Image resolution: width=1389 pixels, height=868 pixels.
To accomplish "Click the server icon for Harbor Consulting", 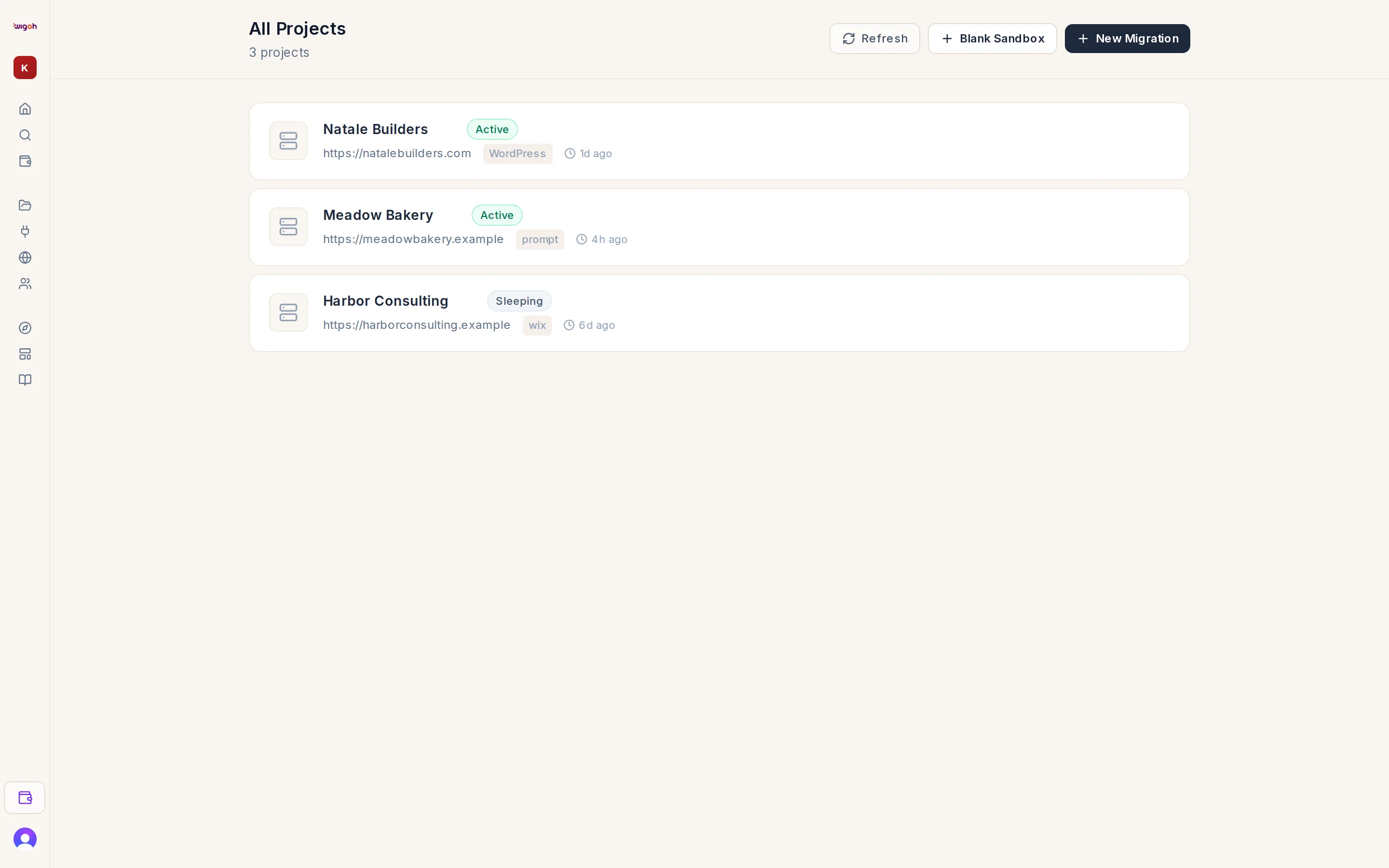I will [x=288, y=312].
